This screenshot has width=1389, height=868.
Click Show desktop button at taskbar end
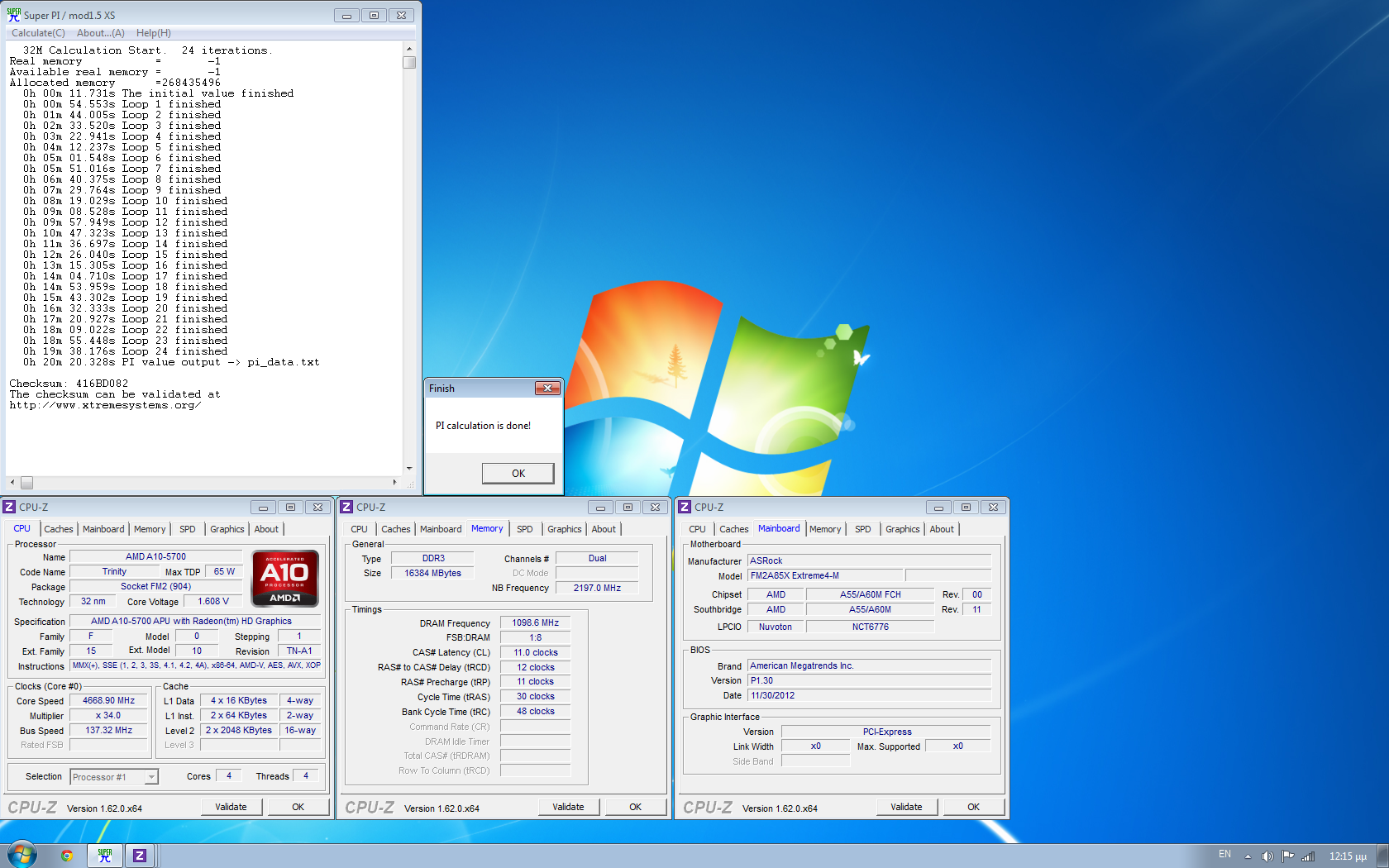pos(1382,856)
